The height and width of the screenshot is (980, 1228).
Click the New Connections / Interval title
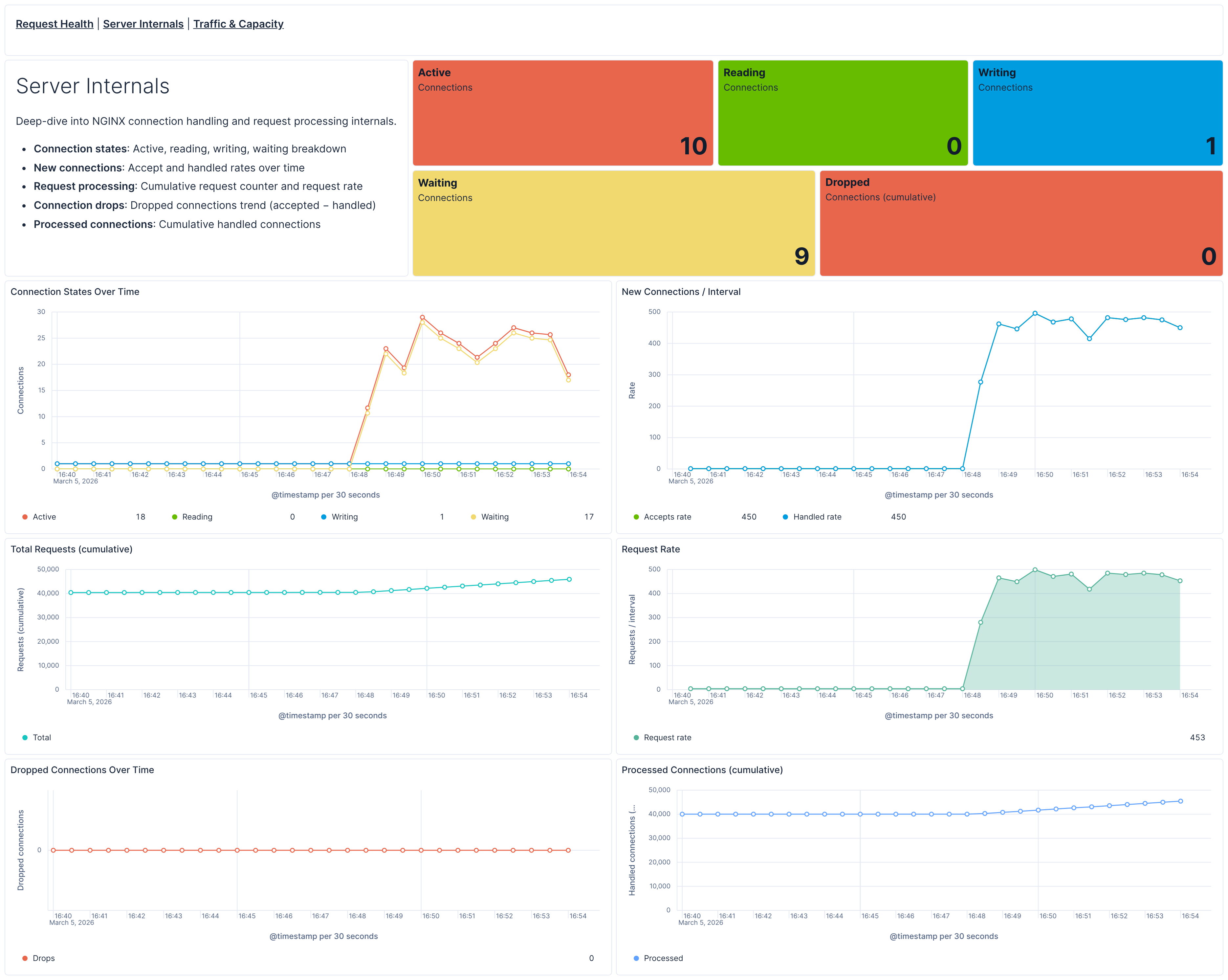coord(681,292)
